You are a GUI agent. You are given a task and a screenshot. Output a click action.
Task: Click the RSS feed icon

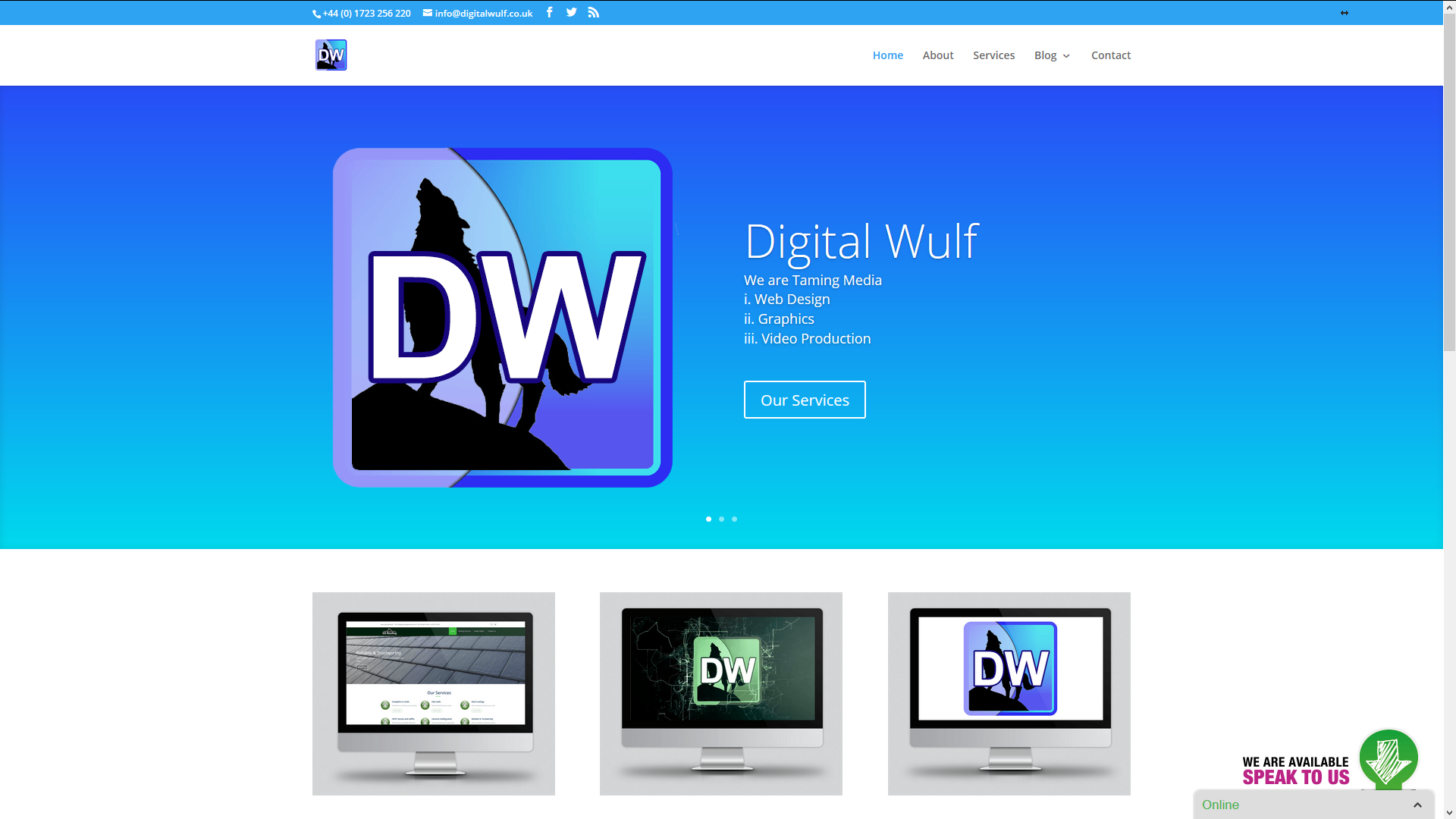click(x=593, y=12)
